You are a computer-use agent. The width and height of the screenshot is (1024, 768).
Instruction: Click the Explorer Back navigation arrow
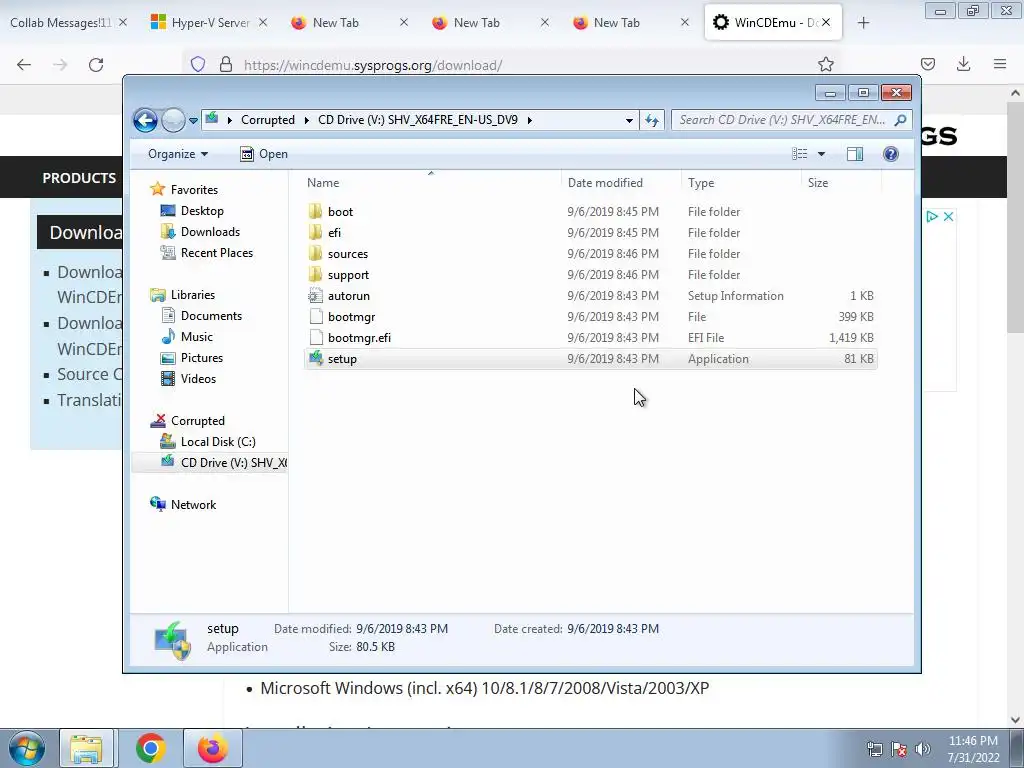(x=145, y=120)
